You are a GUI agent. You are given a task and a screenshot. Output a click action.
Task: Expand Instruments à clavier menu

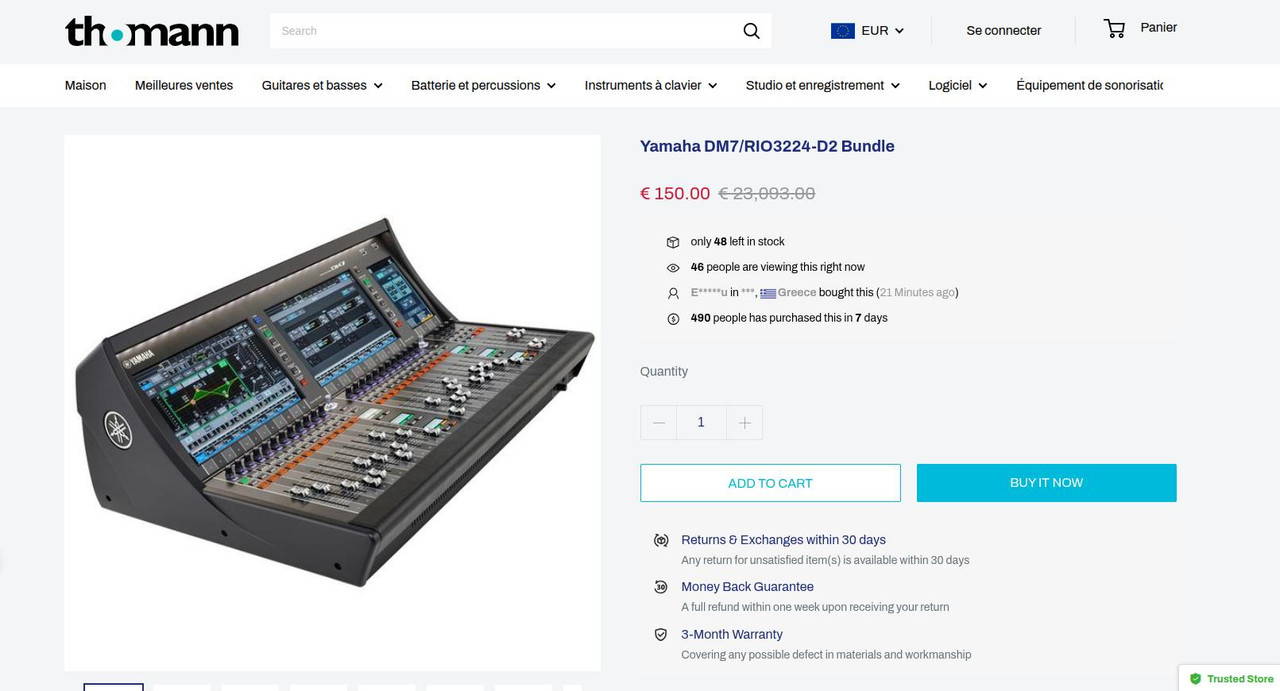click(x=651, y=86)
